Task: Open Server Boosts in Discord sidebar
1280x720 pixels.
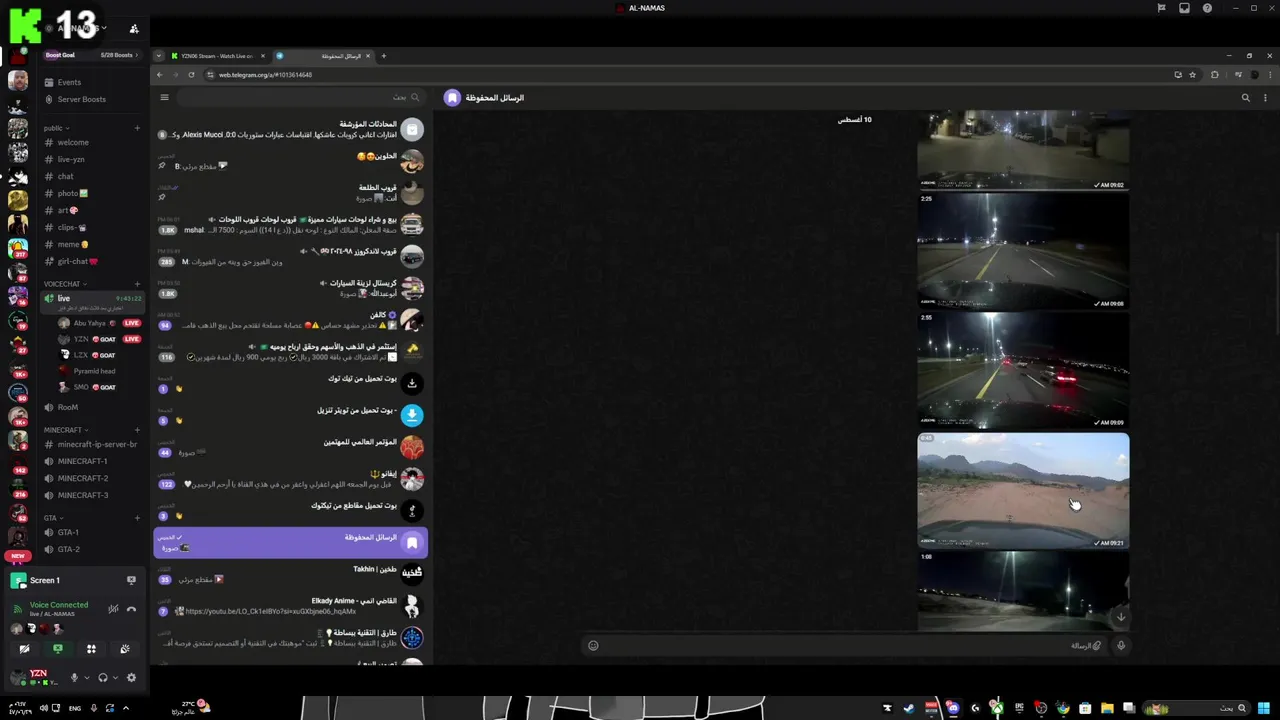Action: click(x=81, y=99)
